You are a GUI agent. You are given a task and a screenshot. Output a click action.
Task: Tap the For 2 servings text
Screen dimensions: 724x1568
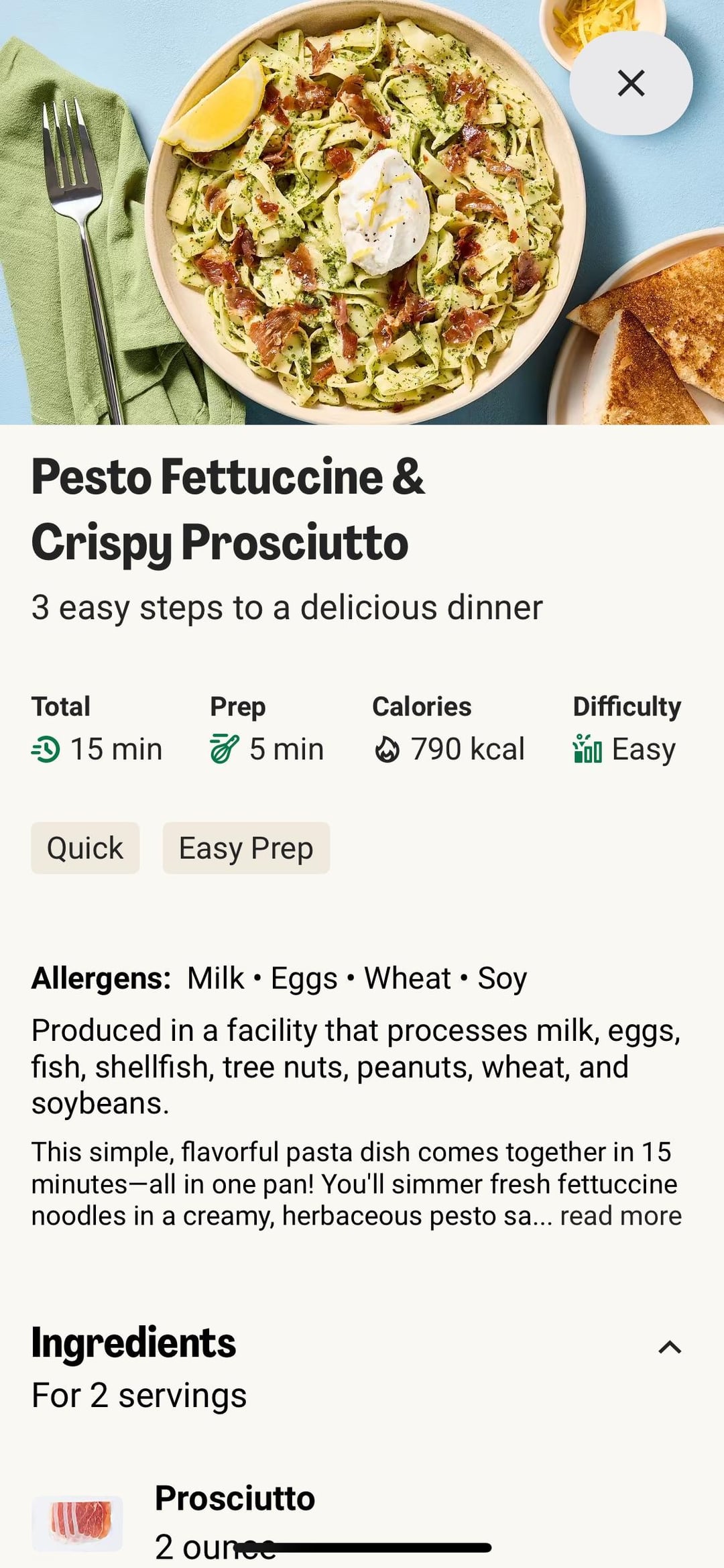[x=139, y=1396]
